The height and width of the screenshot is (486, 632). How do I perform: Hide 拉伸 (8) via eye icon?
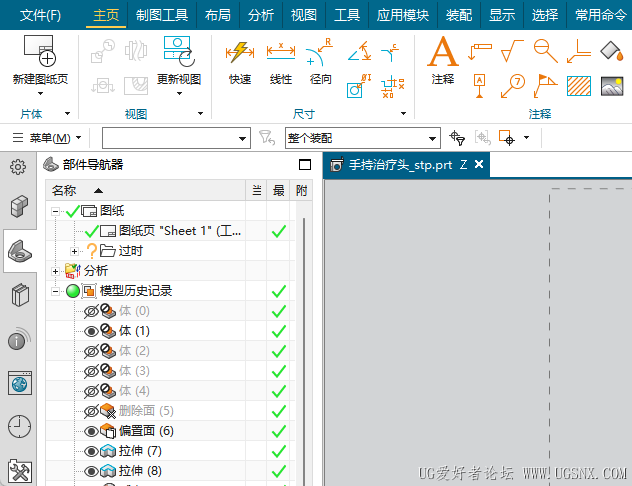(x=91, y=471)
